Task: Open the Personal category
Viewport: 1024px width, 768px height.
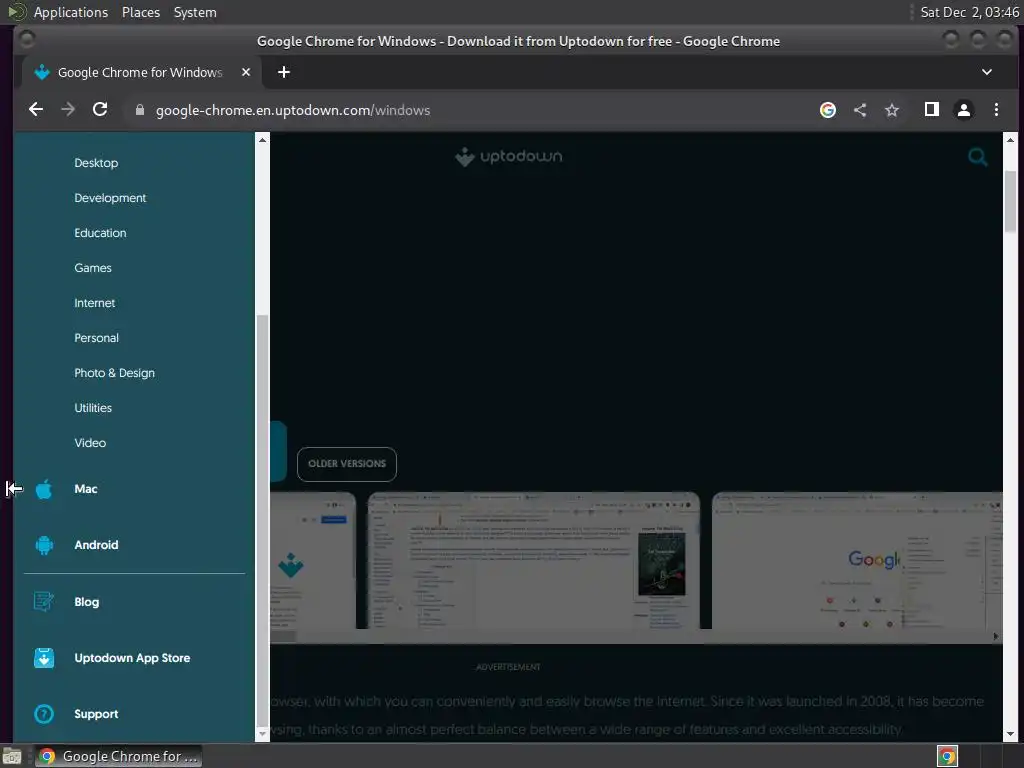Action: [x=97, y=338]
